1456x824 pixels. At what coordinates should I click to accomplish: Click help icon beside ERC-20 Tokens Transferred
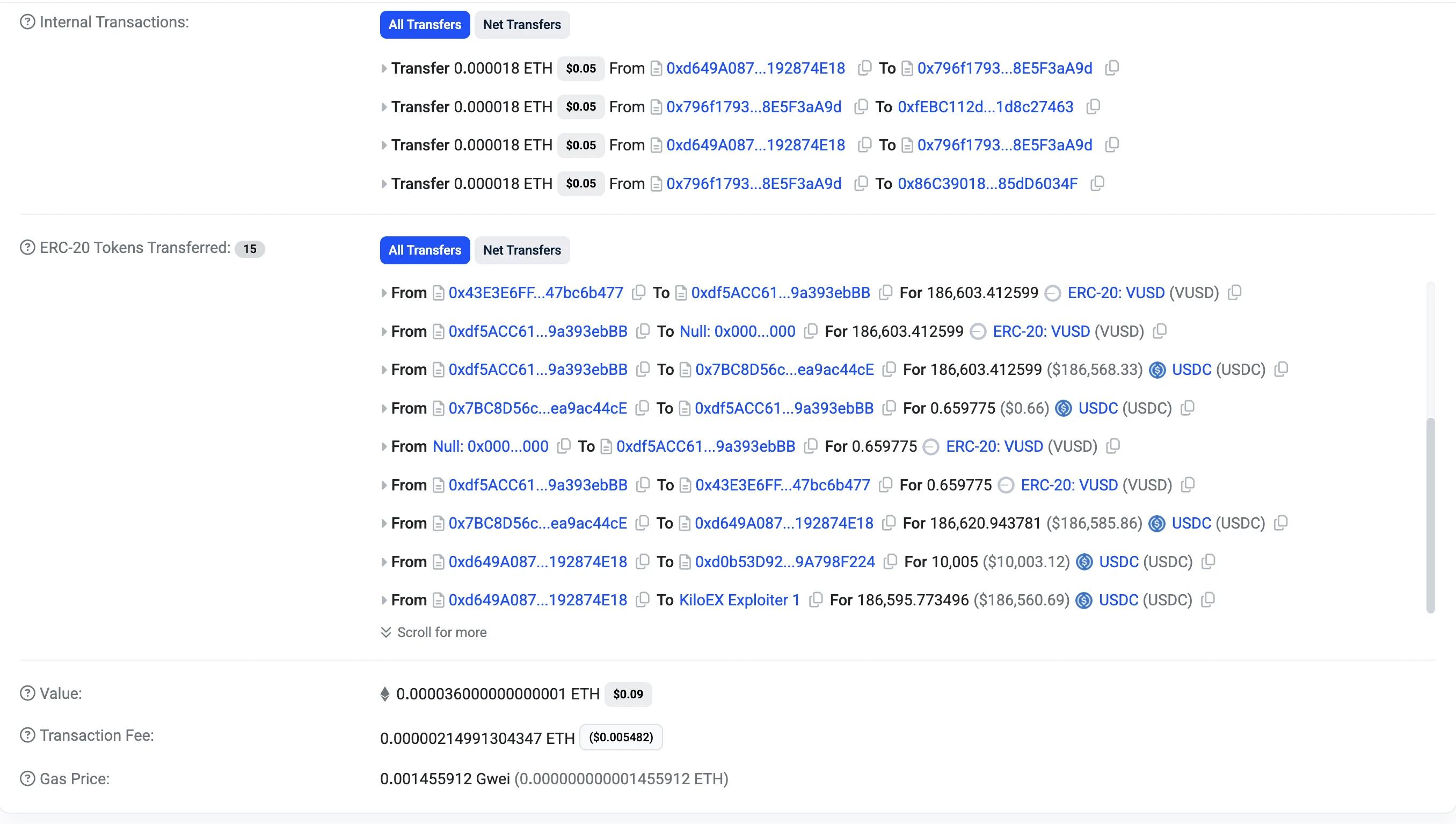[27, 248]
